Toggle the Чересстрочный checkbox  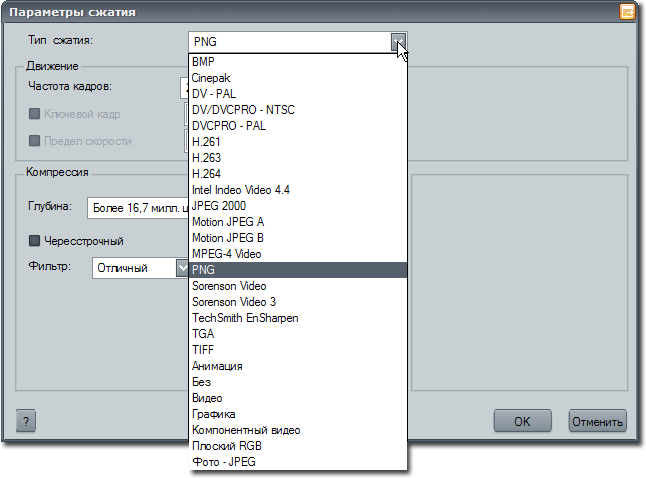pyautogui.click(x=35, y=241)
